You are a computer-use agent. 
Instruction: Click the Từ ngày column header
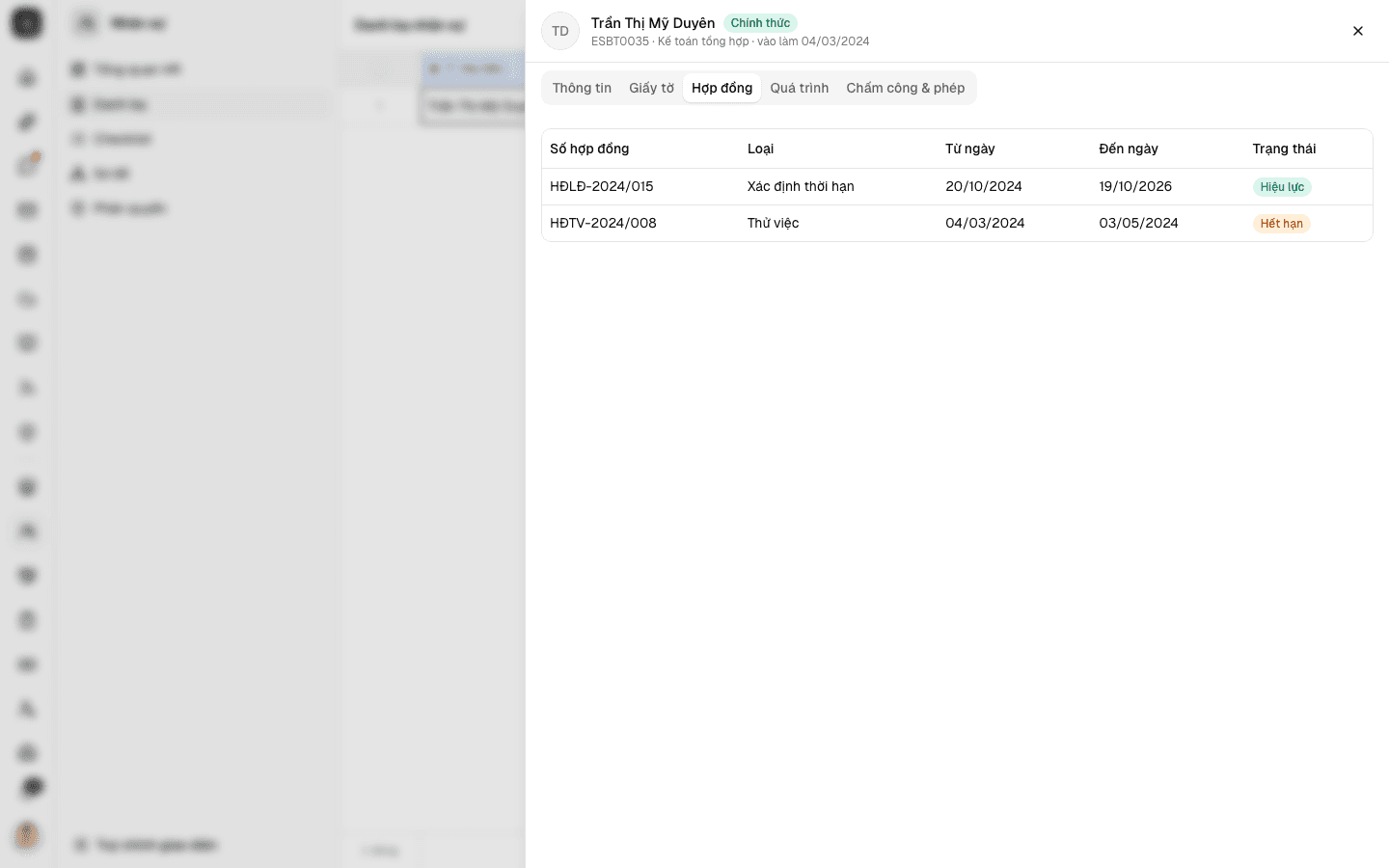pyautogui.click(x=969, y=149)
